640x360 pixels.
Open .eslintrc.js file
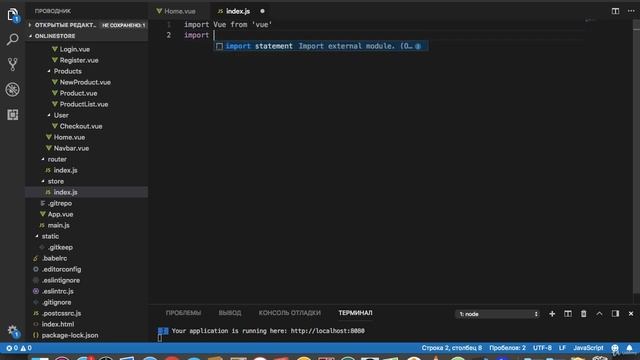(58, 291)
